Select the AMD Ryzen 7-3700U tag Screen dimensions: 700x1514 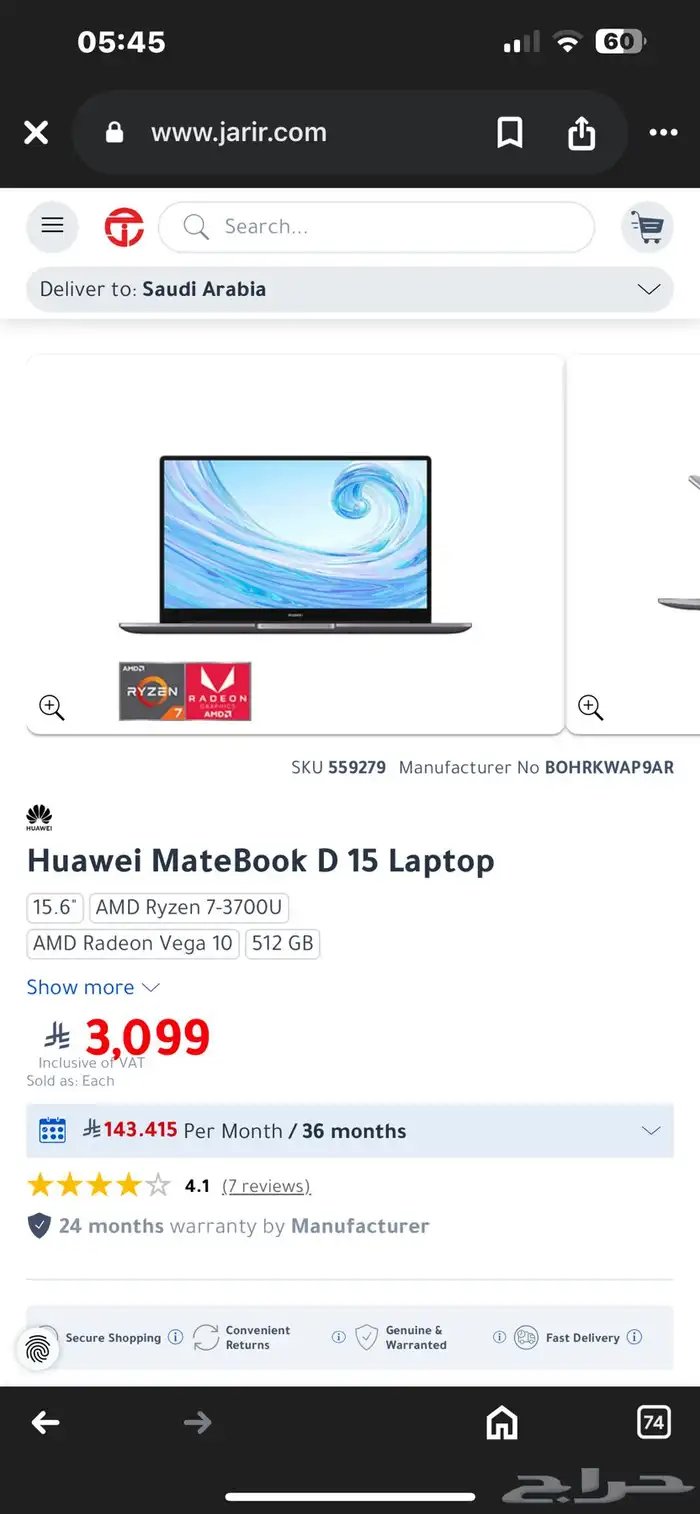189,907
